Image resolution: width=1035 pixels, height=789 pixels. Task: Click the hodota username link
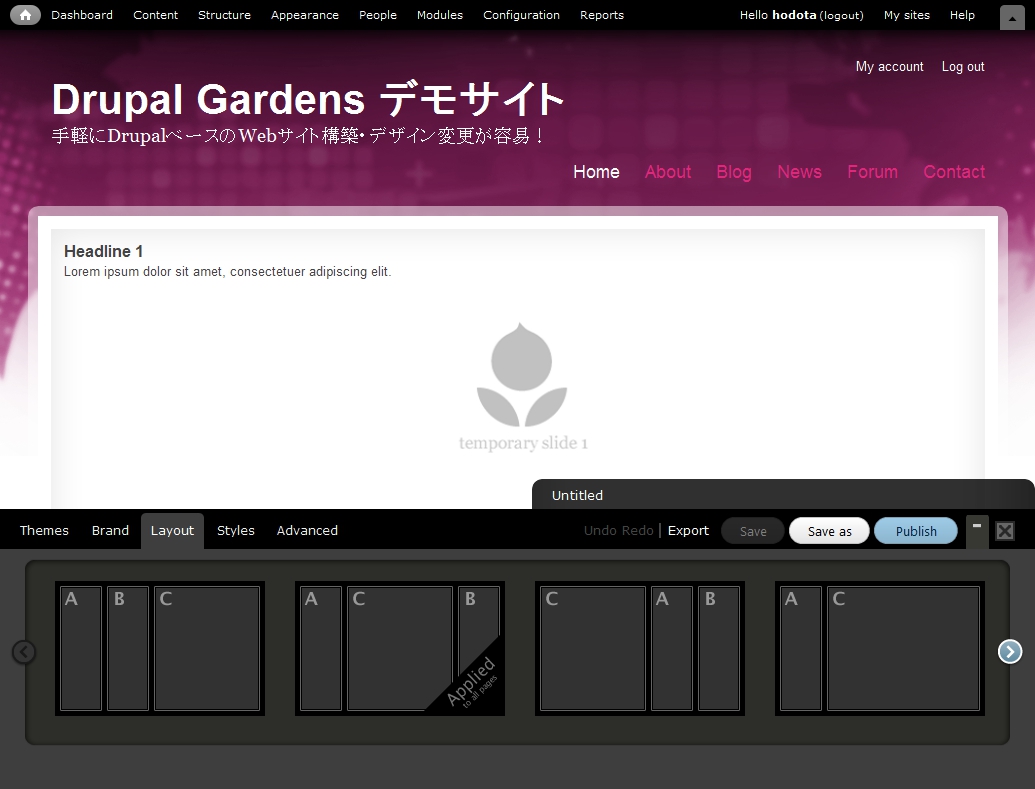(794, 15)
